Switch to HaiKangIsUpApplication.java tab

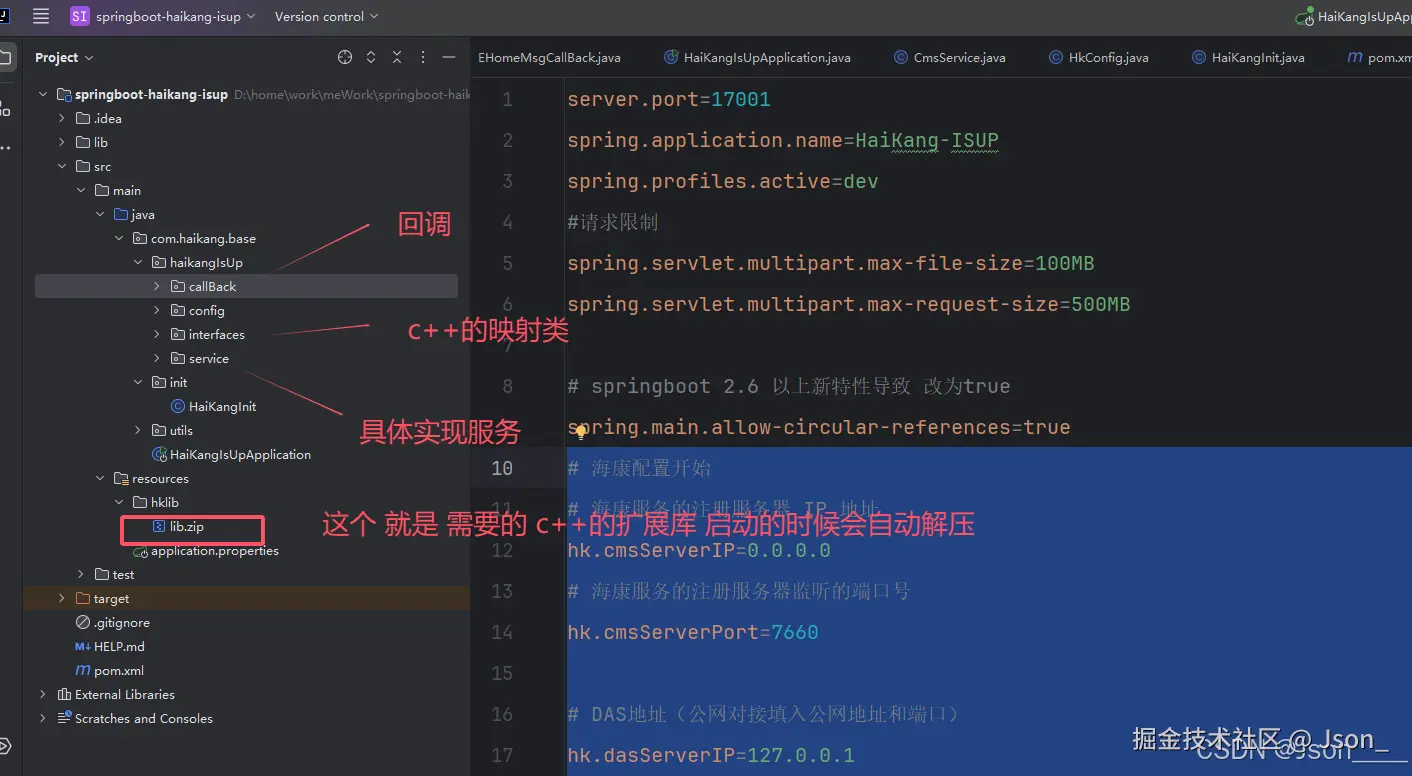757,57
